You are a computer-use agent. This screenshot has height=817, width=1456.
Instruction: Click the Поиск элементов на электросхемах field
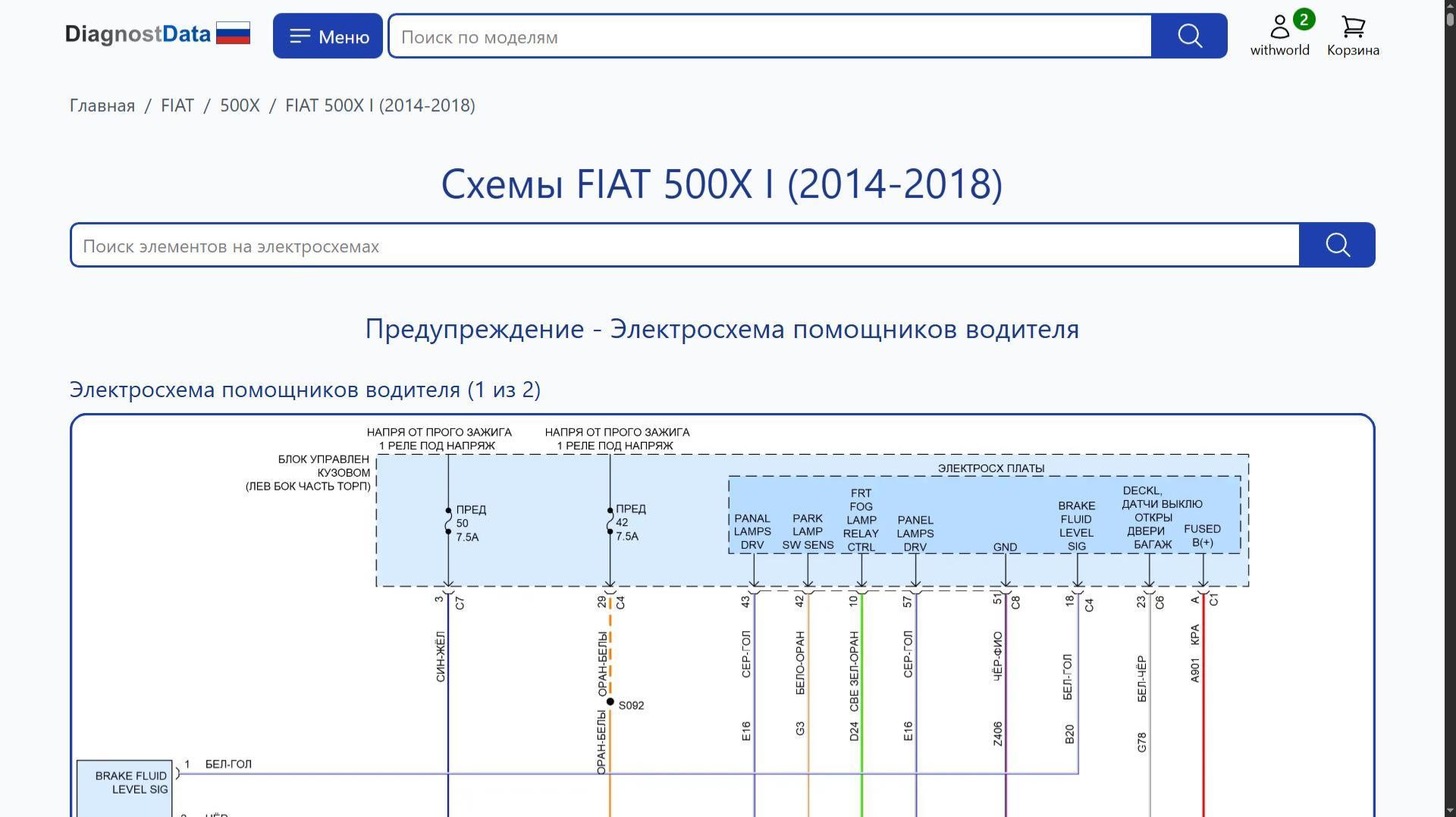point(607,245)
